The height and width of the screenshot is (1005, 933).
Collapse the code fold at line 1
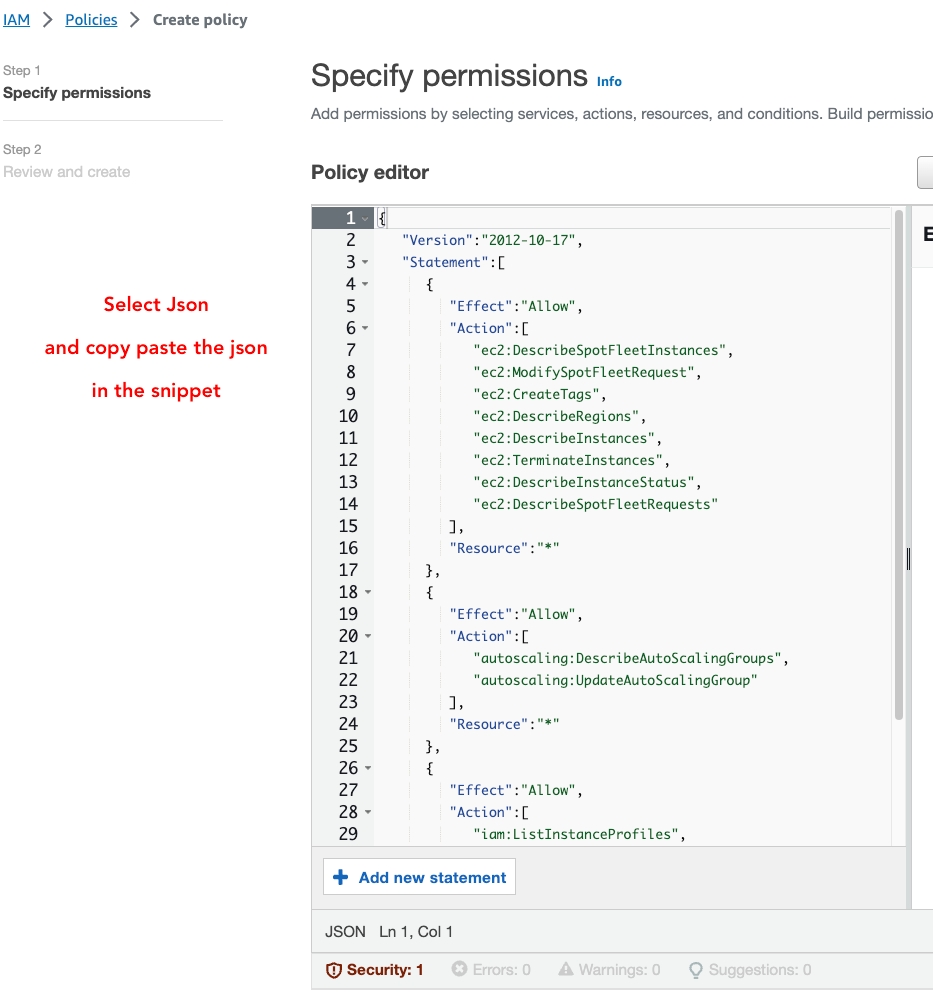click(x=365, y=218)
